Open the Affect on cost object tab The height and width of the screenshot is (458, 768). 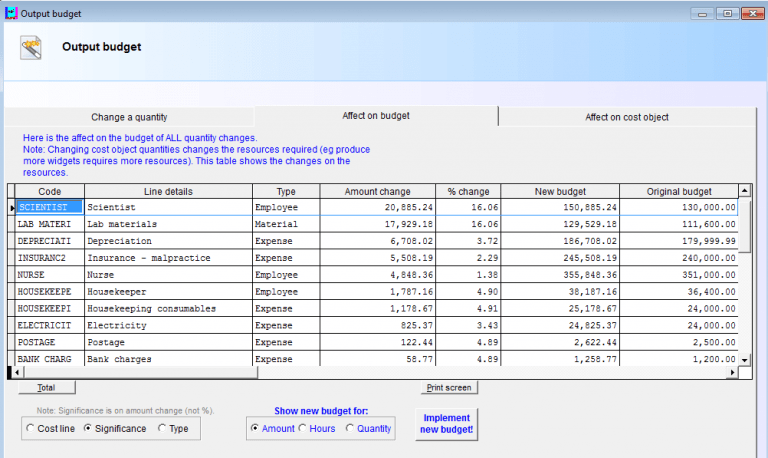click(626, 117)
